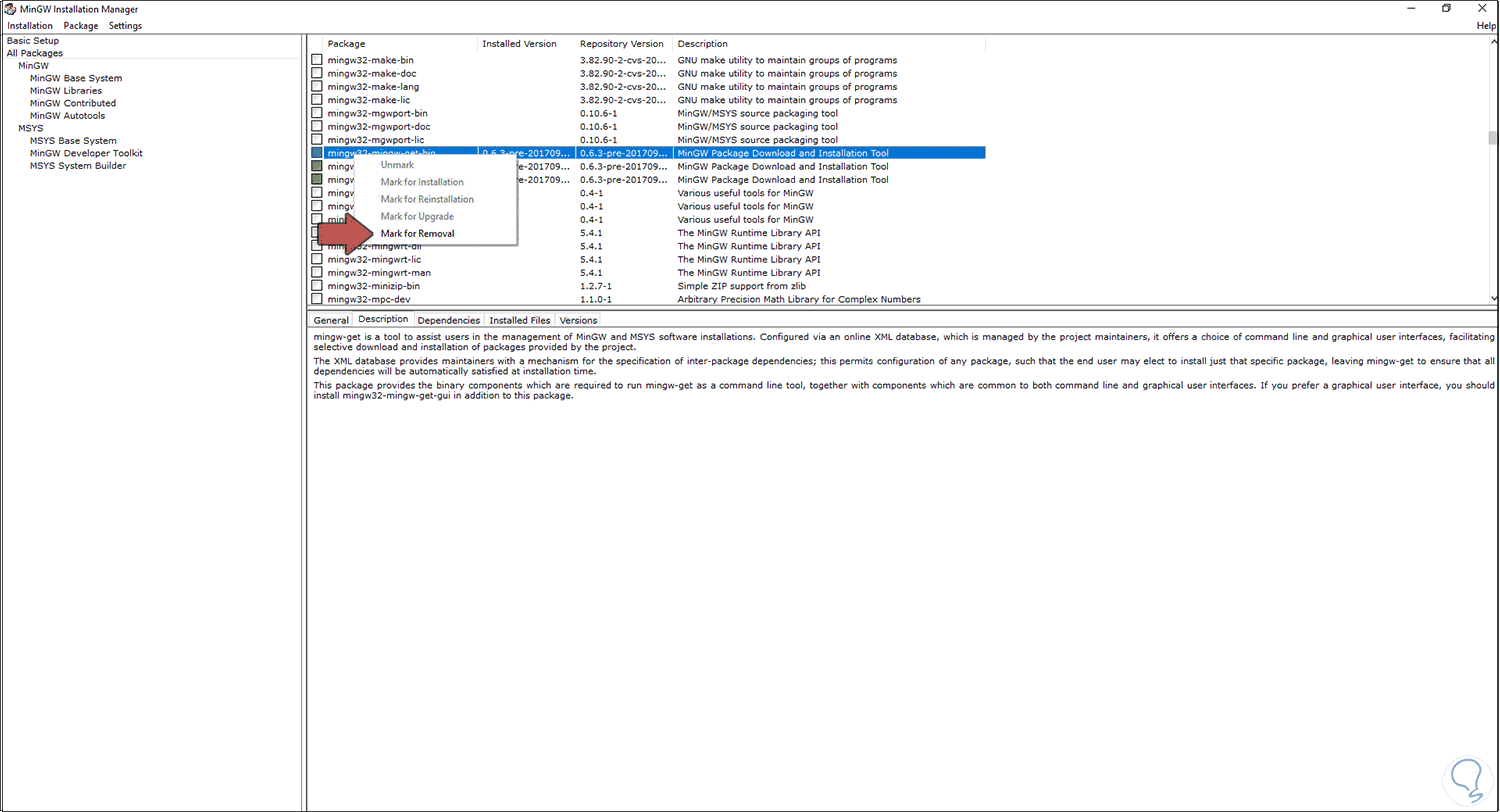This screenshot has width=1500, height=812.
Task: Click description 'Simple ZIP support from zlib'
Action: (744, 286)
